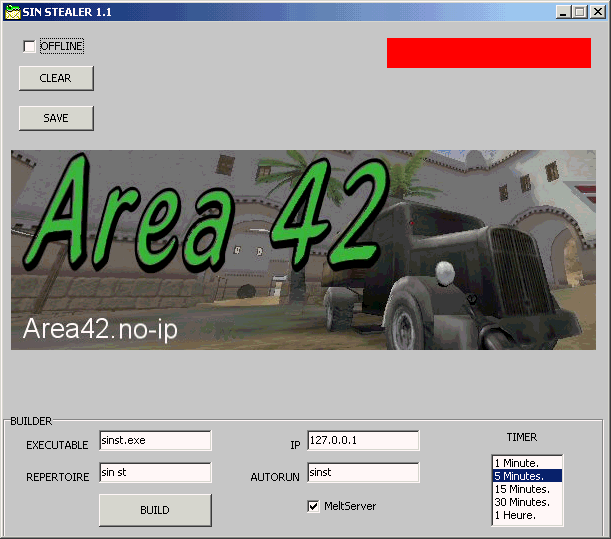
Task: Enable the OFFLINE checkbox
Action: [x=29, y=46]
